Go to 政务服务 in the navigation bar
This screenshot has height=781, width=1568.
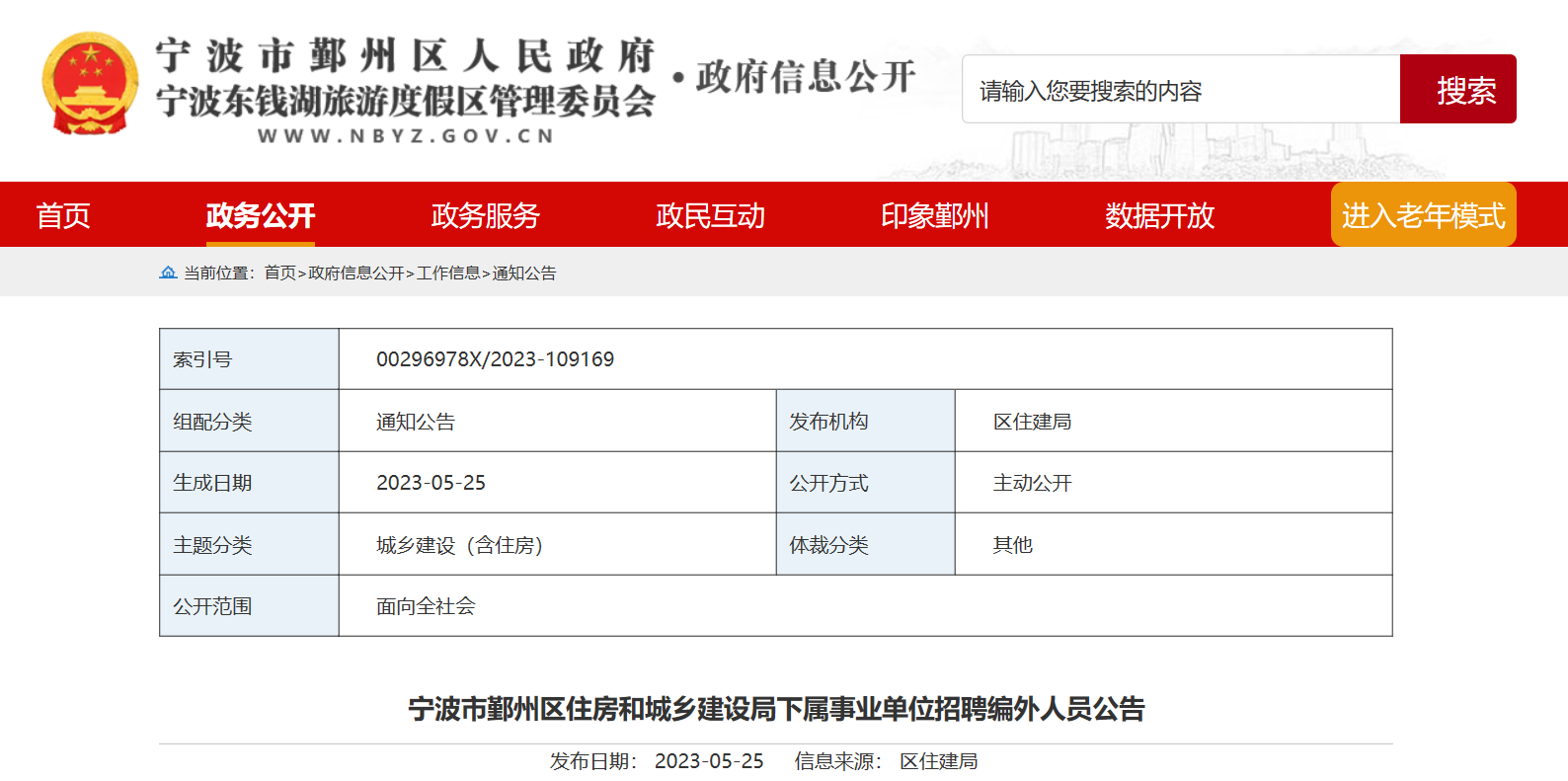[x=486, y=215]
